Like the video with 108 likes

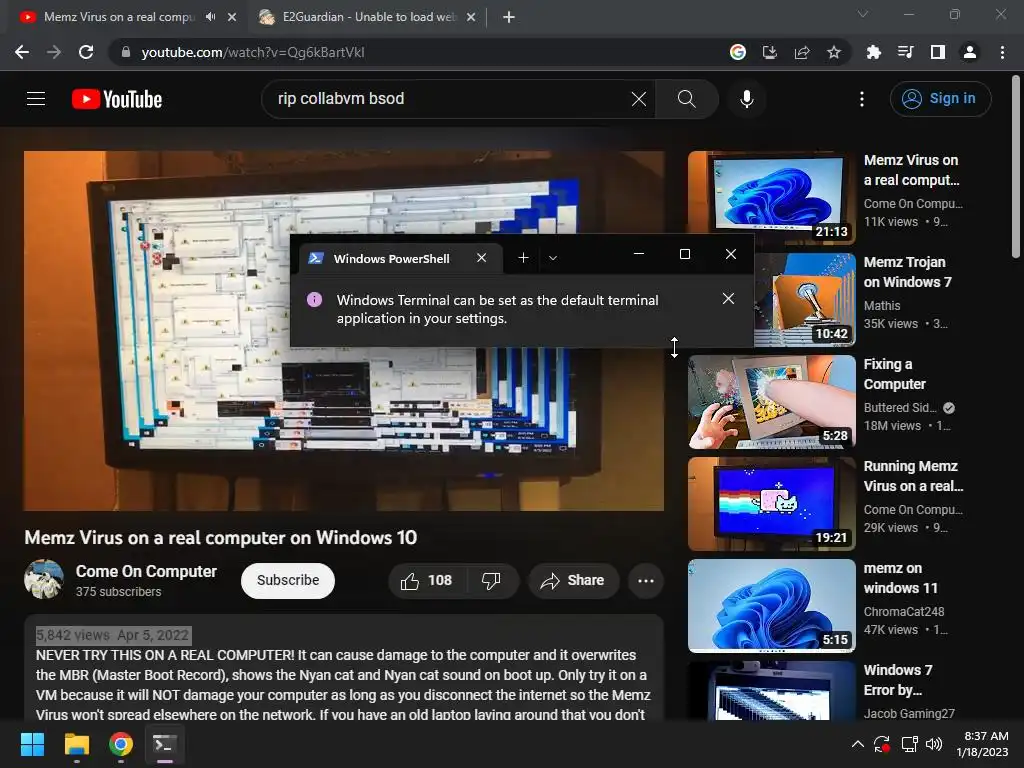click(x=427, y=581)
